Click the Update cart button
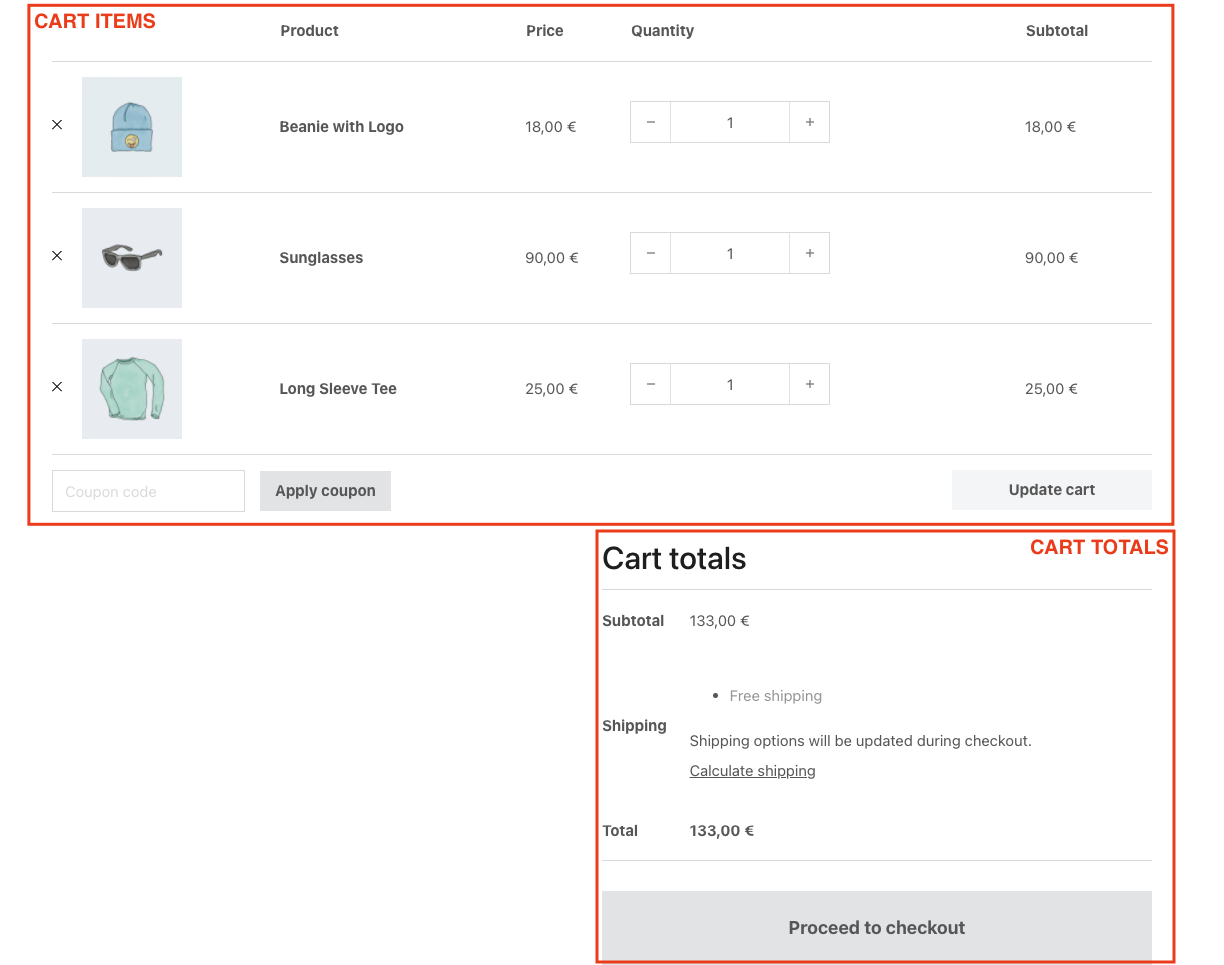The width and height of the screenshot is (1224, 965). point(1051,490)
